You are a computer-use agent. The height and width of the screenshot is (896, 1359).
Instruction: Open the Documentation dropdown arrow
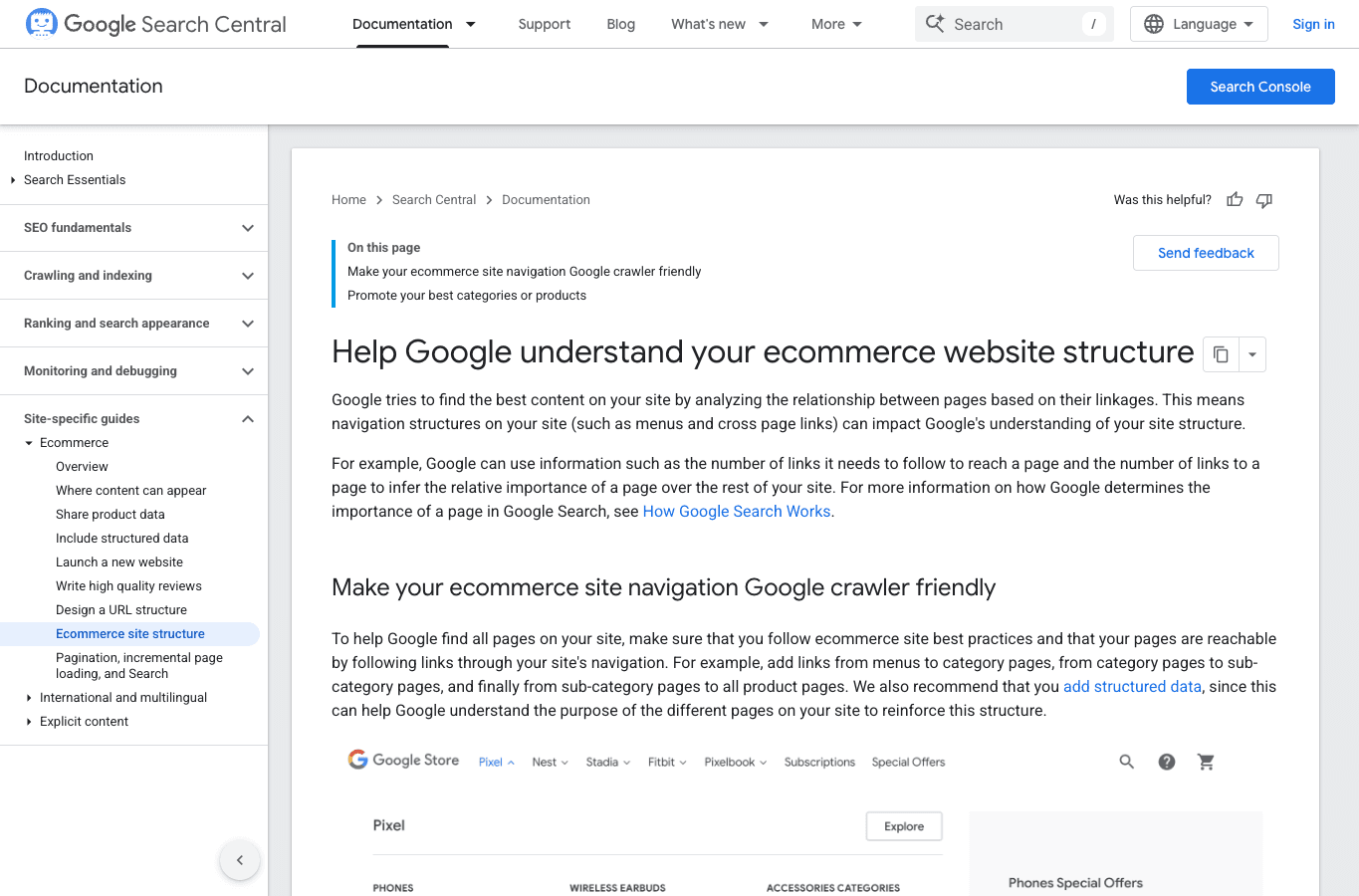471,24
